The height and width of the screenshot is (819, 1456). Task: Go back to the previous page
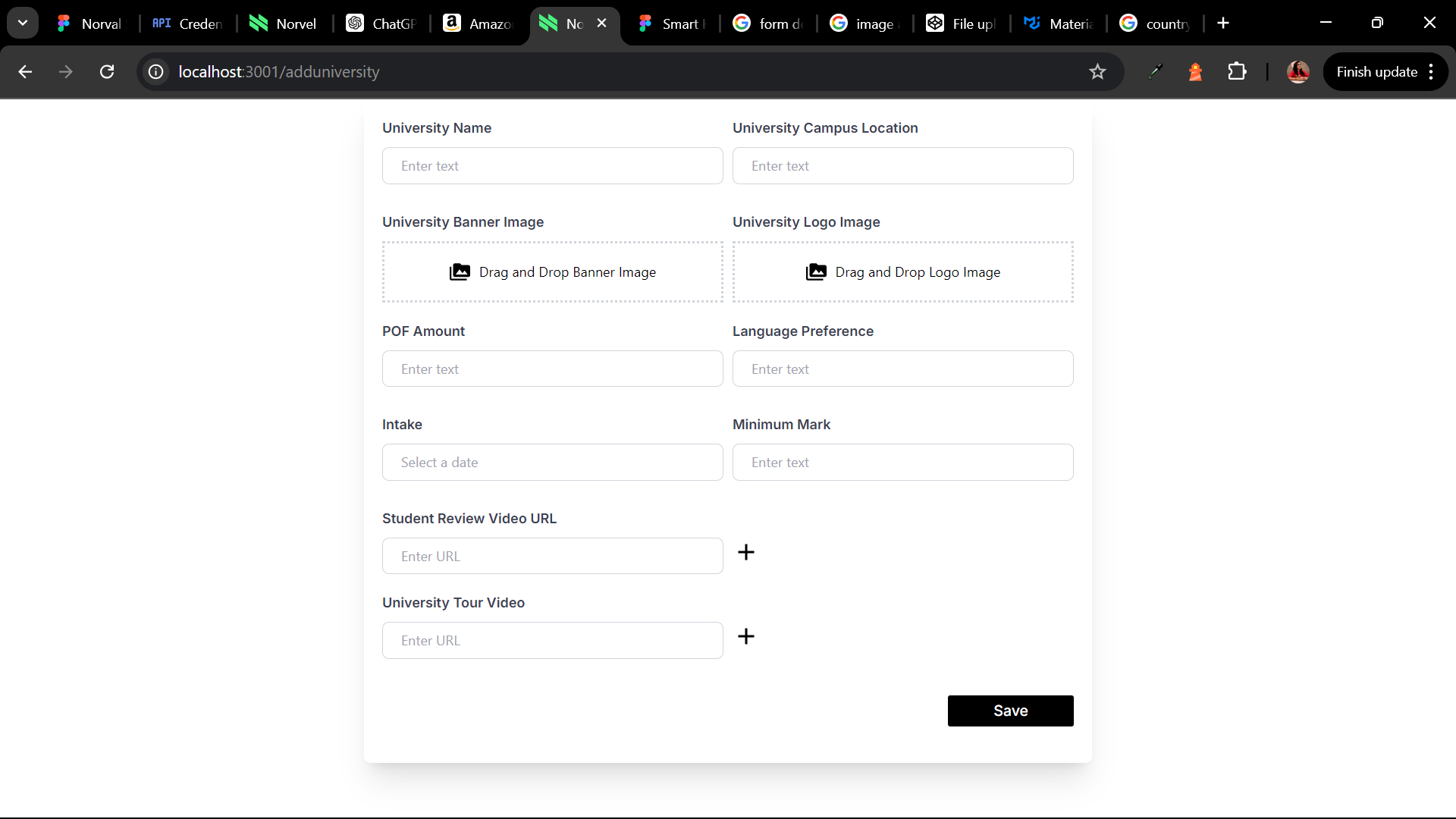click(x=25, y=72)
